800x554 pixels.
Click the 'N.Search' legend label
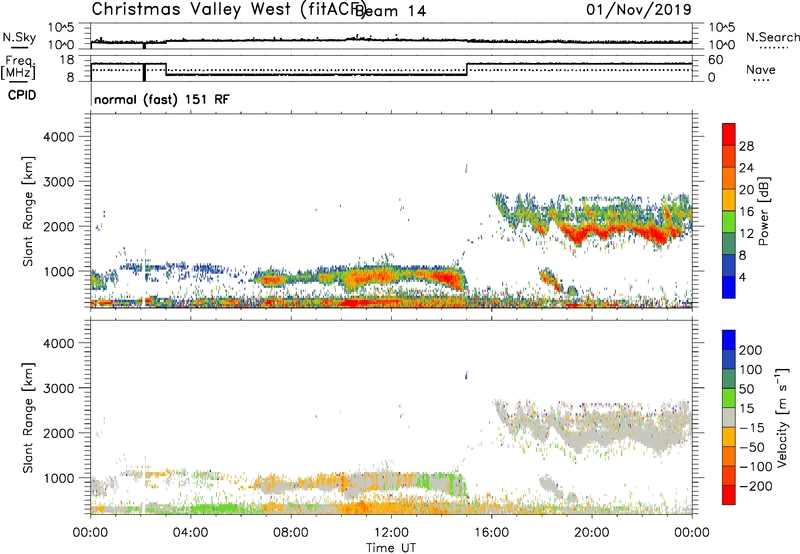[773, 37]
